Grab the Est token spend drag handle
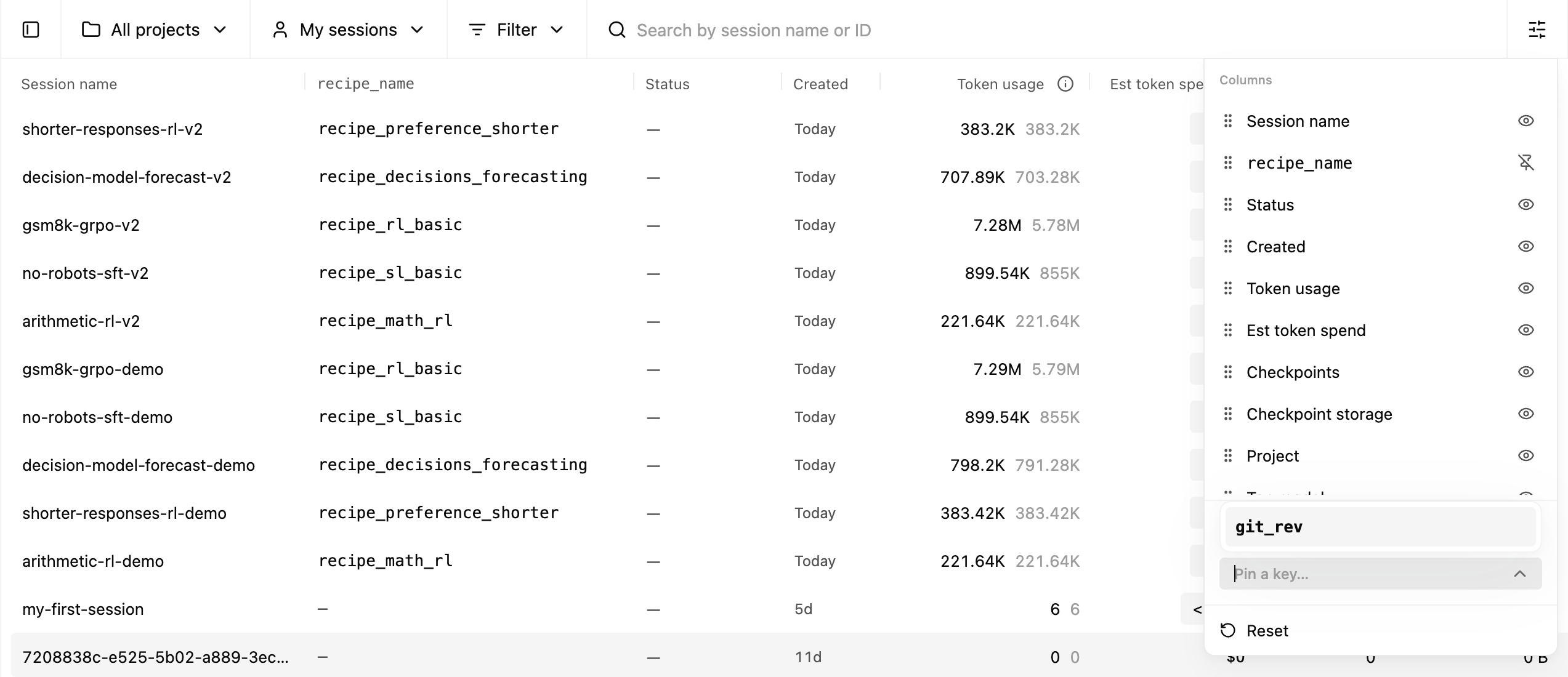The width and height of the screenshot is (1568, 677). tap(1228, 330)
